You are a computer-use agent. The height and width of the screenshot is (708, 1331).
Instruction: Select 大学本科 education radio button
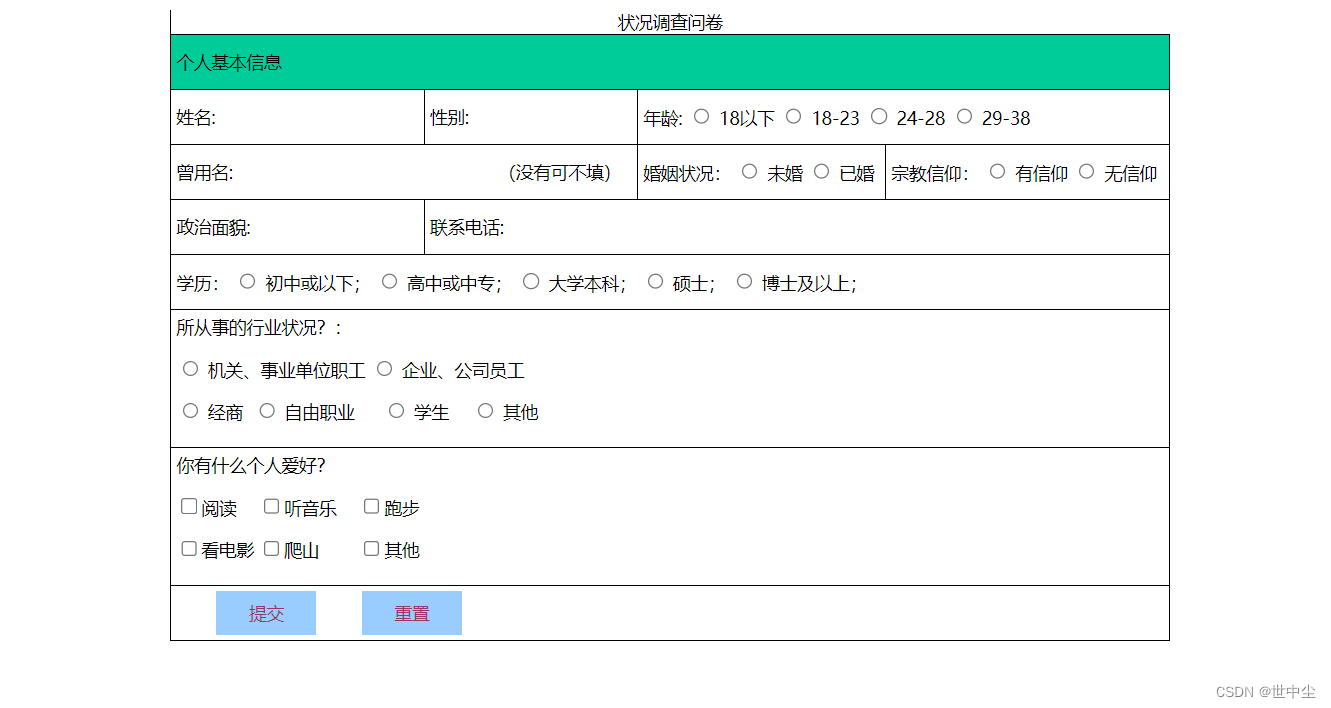pos(531,281)
